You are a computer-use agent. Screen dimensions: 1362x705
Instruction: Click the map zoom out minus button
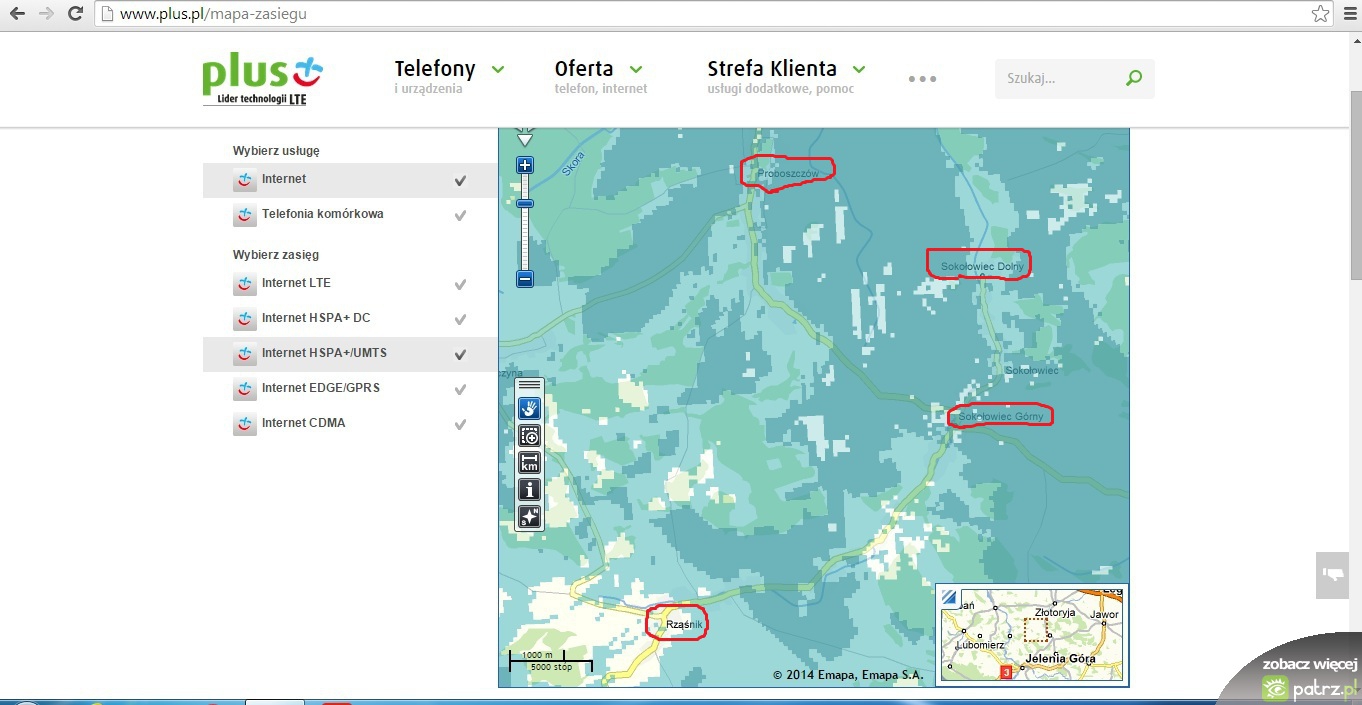[525, 279]
